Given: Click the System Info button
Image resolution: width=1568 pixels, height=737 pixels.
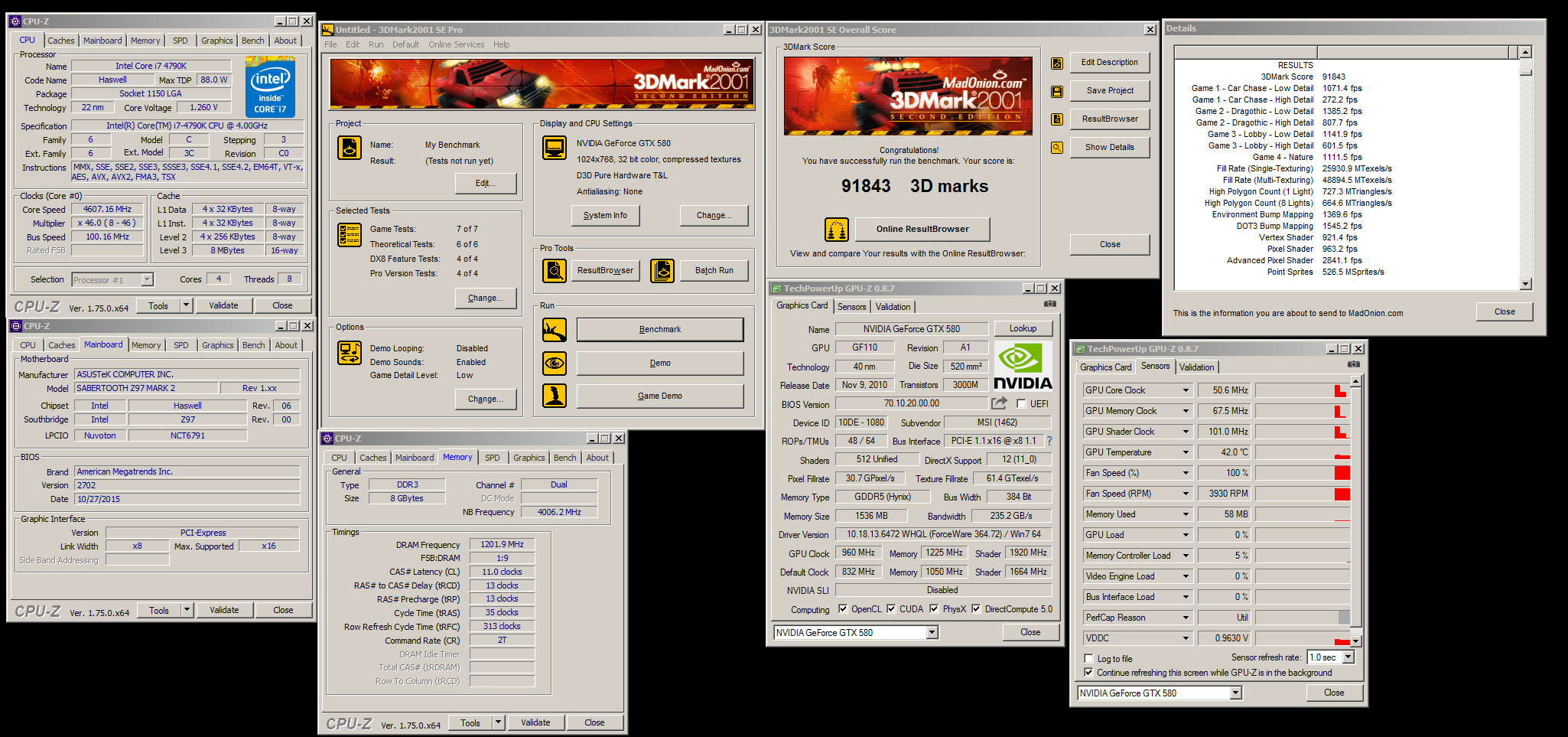Looking at the screenshot, I should click(605, 216).
